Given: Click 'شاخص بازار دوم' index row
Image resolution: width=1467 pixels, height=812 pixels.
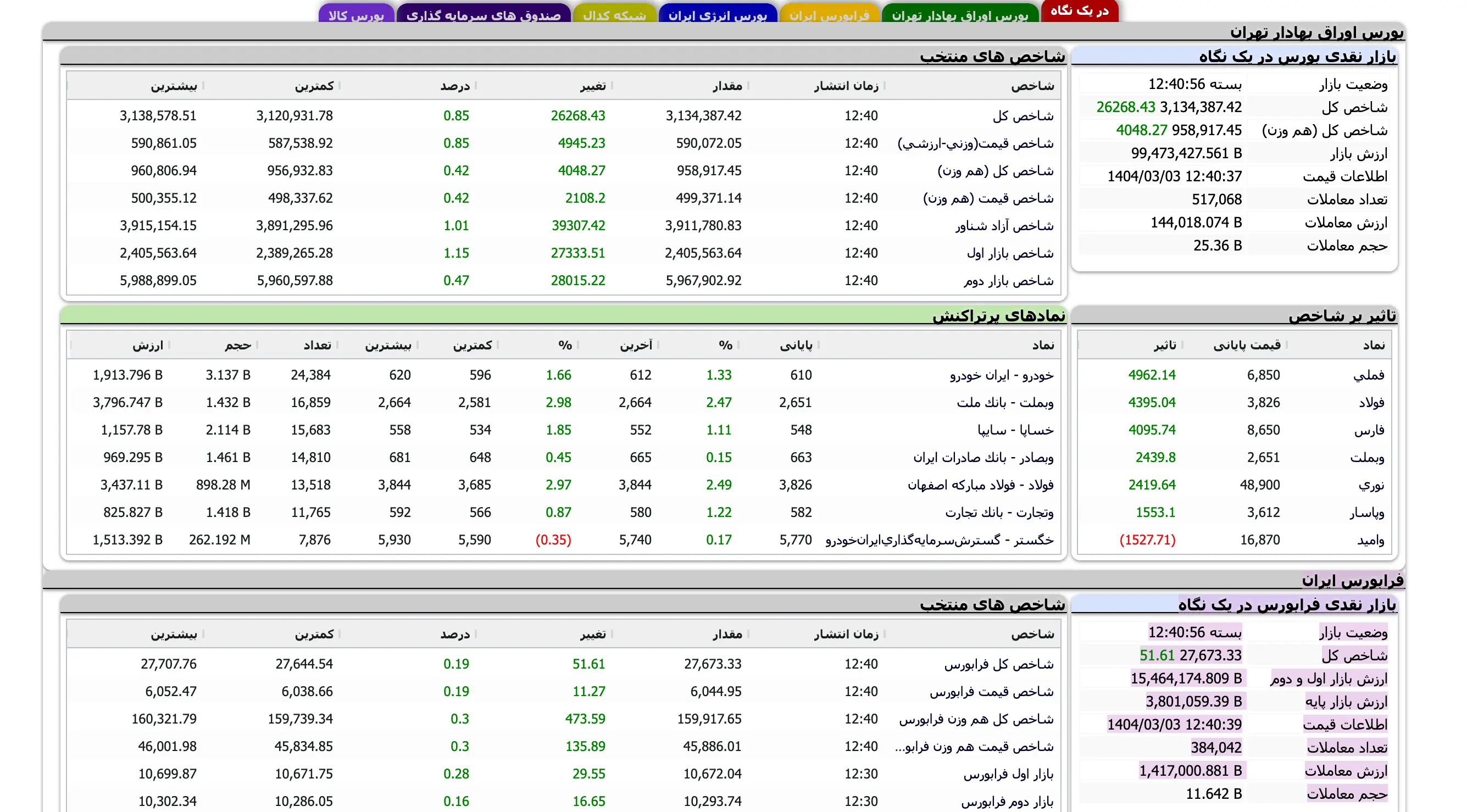Looking at the screenshot, I should point(563,280).
